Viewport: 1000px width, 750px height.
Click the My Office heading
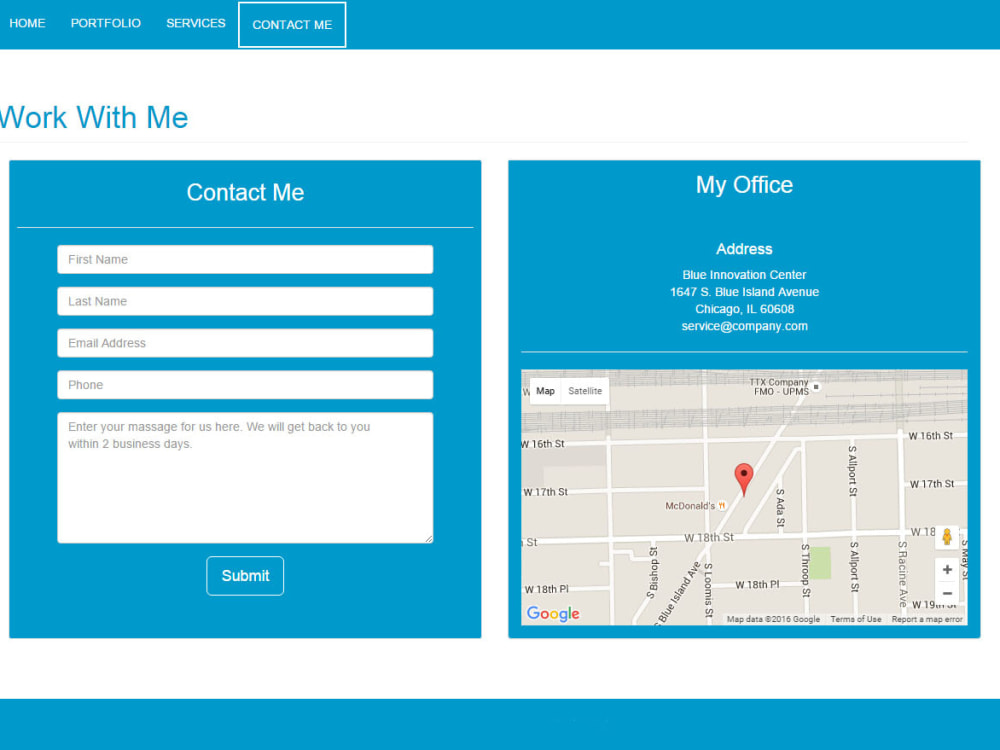click(x=744, y=185)
